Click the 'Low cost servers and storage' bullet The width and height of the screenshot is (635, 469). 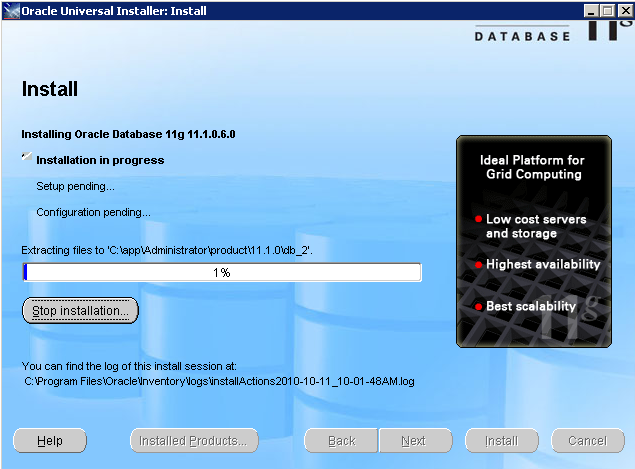click(x=536, y=226)
